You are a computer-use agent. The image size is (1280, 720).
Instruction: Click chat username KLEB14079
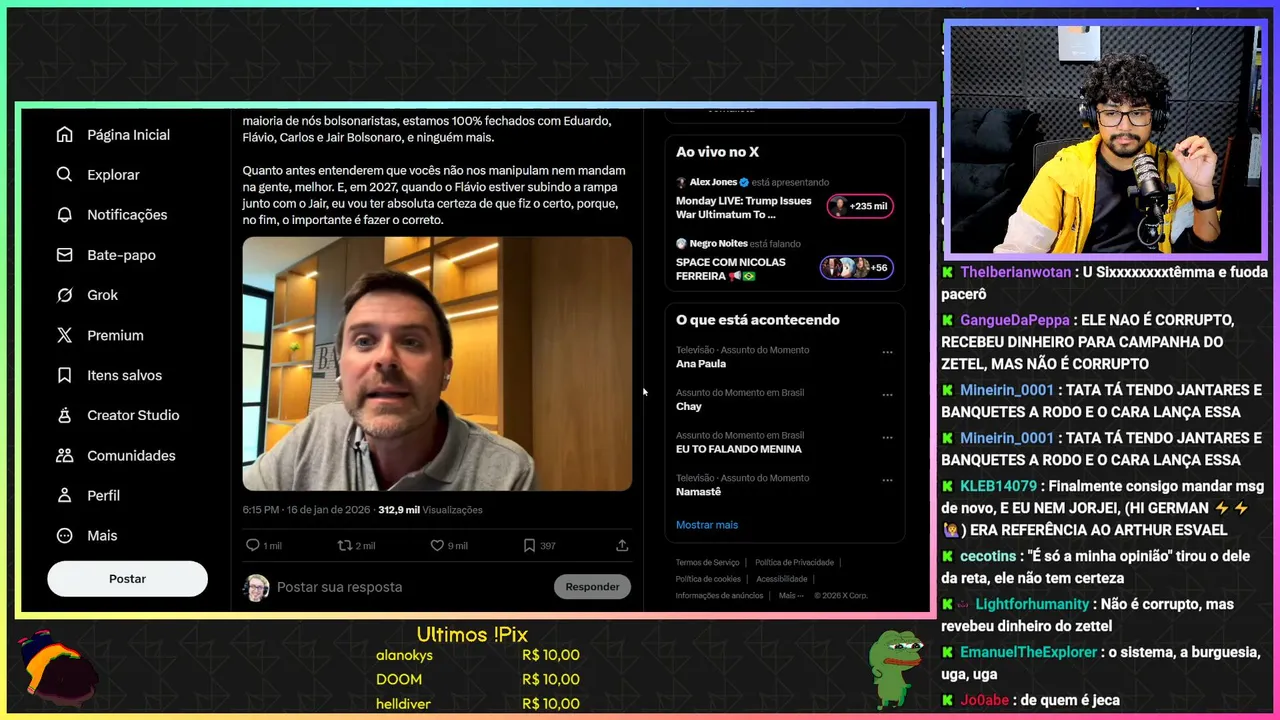pyautogui.click(x=998, y=486)
